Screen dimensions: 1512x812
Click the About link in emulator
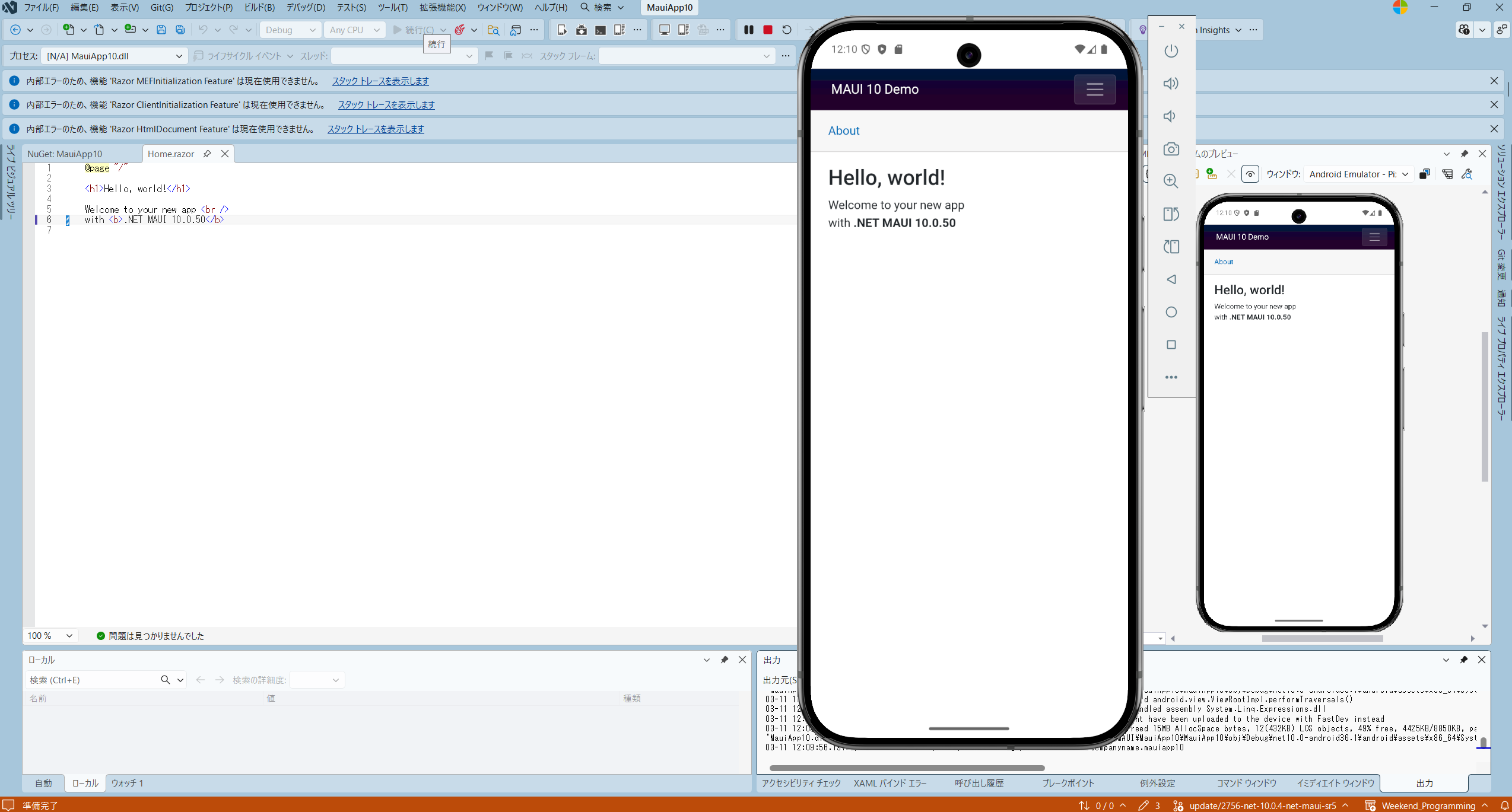point(843,130)
